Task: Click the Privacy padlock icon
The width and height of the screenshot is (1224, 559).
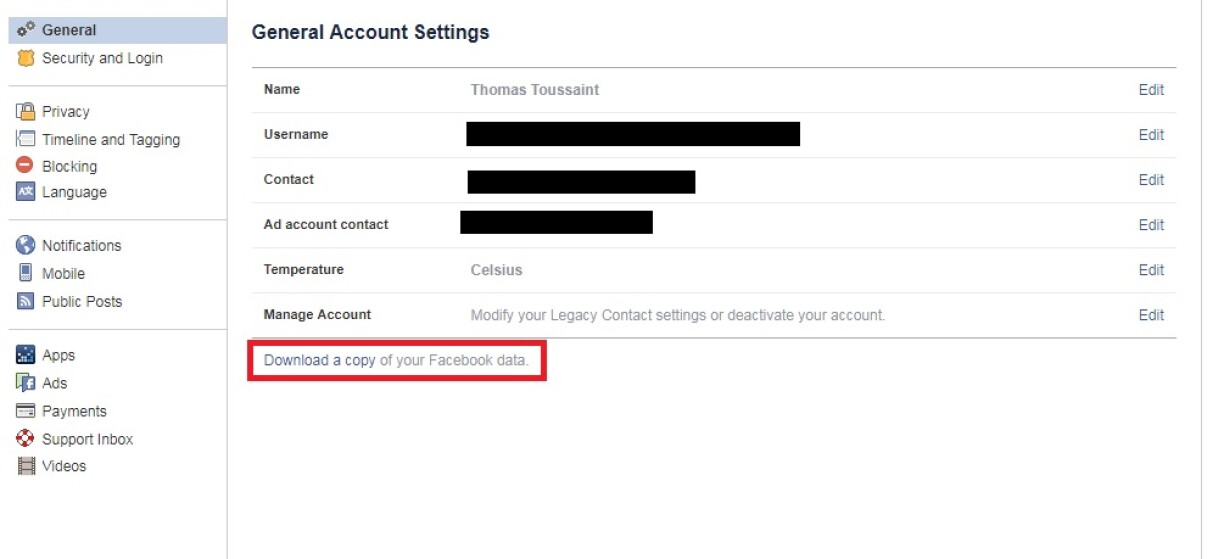Action: pos(26,112)
